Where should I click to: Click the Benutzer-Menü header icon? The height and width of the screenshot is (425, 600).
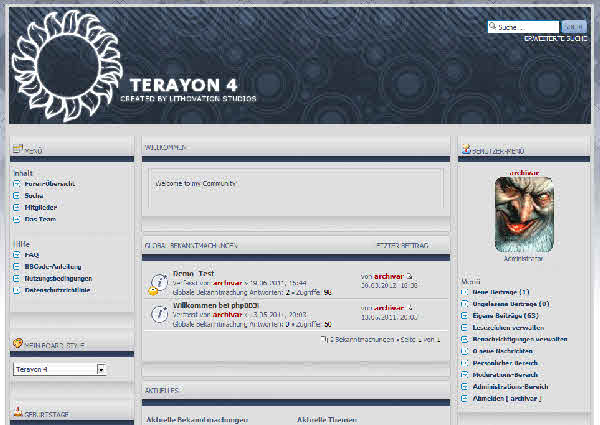(465, 149)
